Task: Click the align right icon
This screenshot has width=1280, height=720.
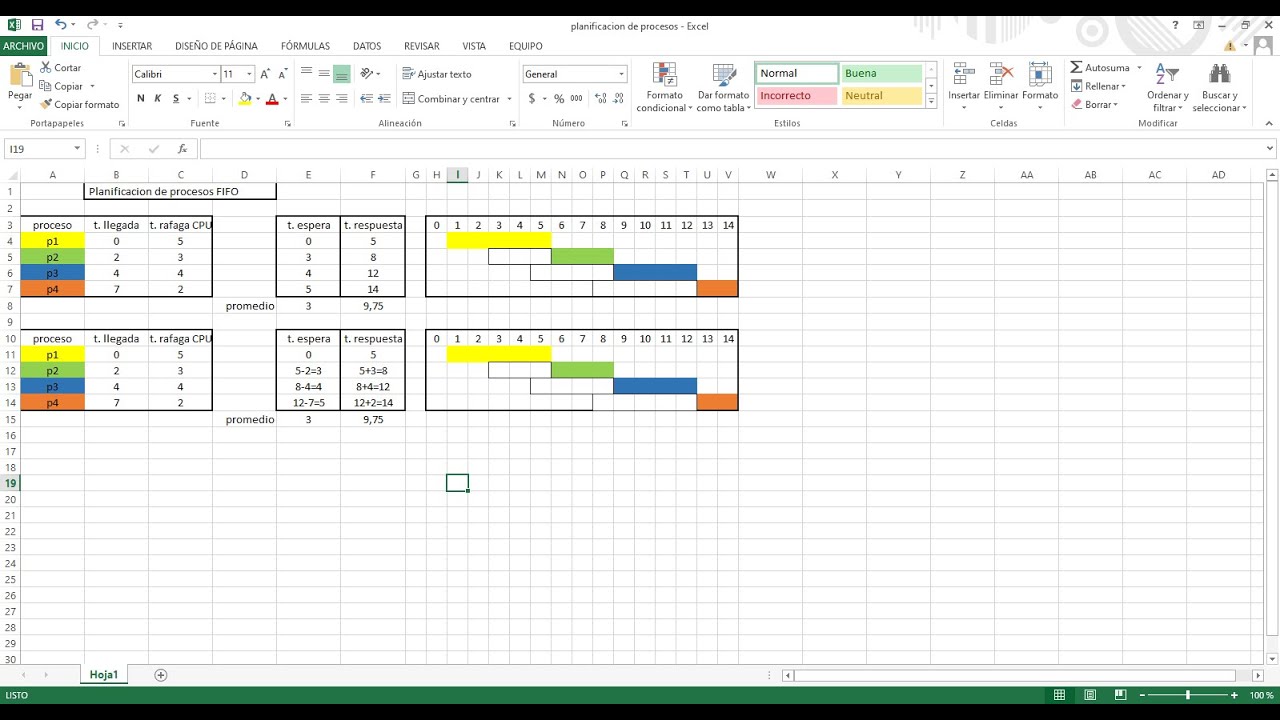Action: [x=341, y=98]
